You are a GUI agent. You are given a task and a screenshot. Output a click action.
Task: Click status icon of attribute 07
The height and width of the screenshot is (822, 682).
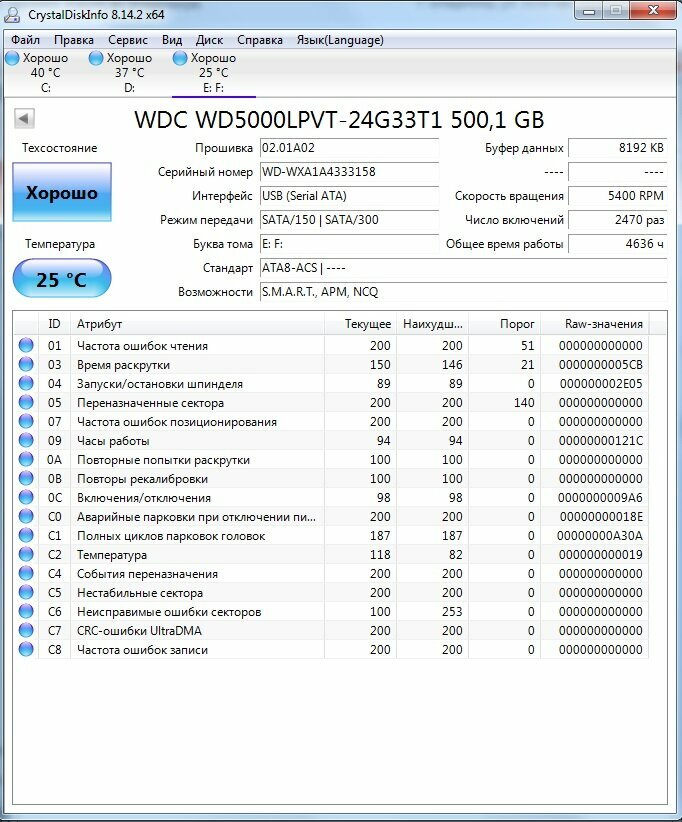coord(26,421)
